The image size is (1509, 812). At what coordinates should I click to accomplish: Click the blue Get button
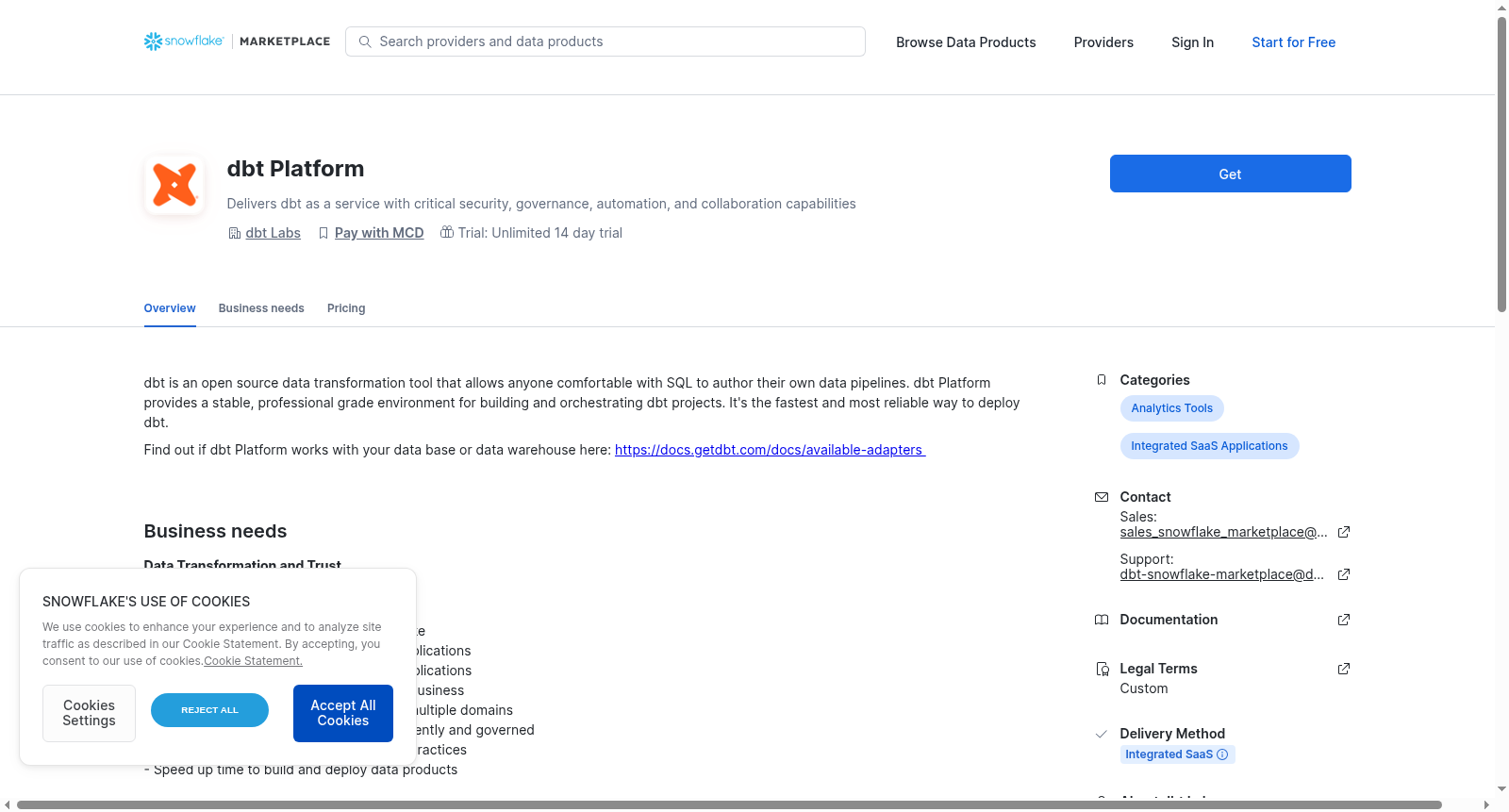tap(1230, 174)
